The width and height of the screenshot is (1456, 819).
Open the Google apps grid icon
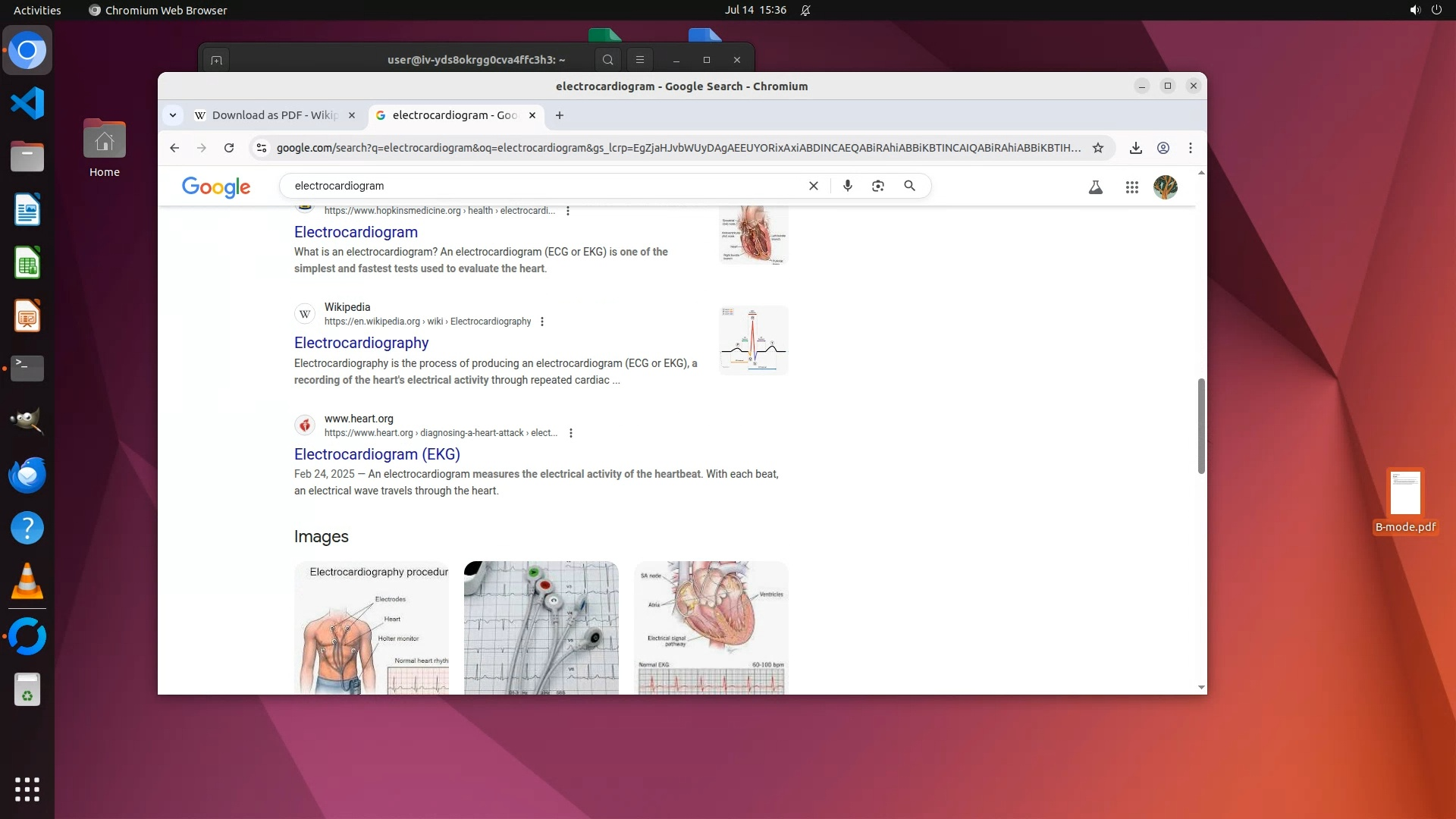[1131, 187]
